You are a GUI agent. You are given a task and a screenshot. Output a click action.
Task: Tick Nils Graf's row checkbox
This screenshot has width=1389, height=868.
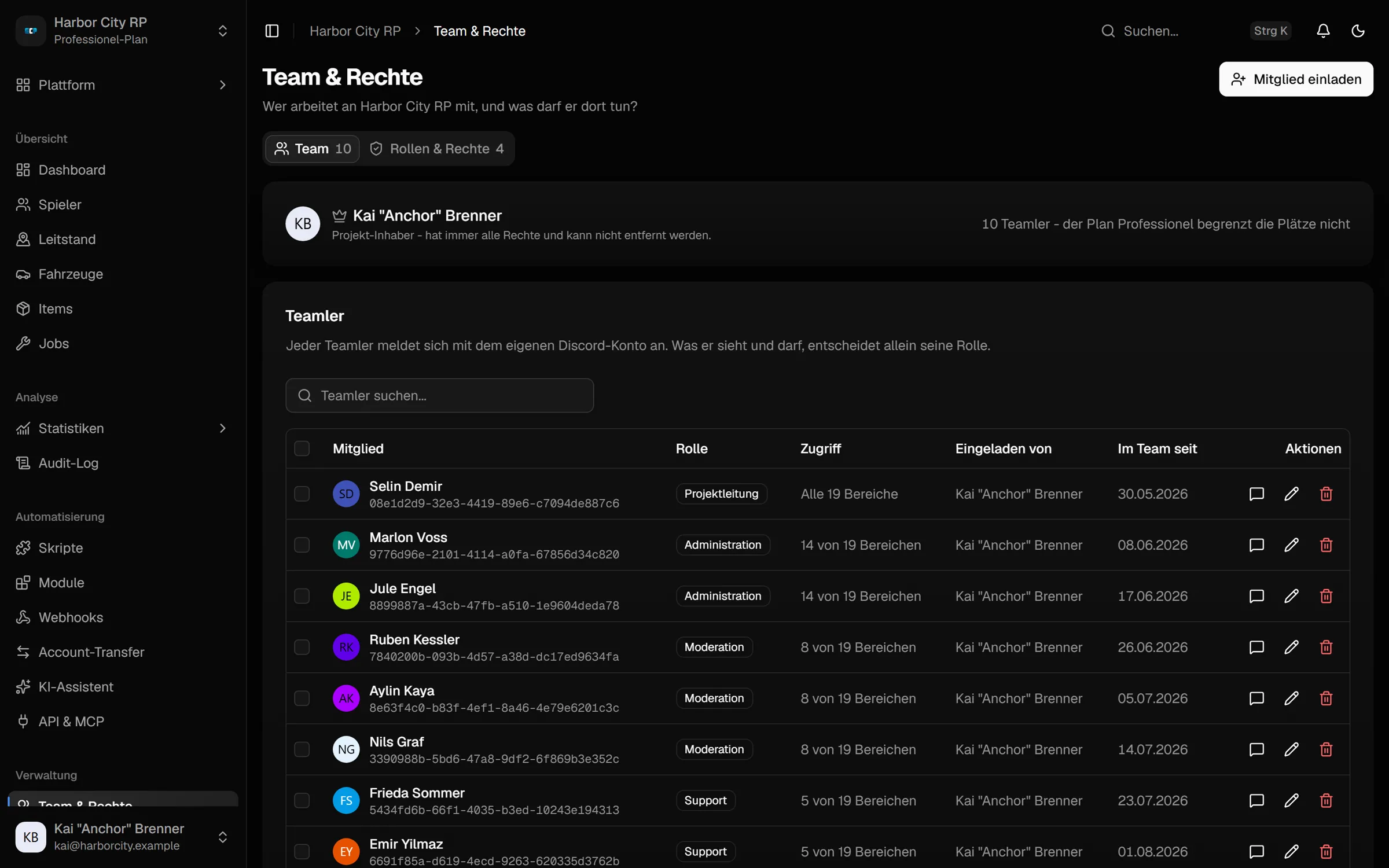point(302,749)
